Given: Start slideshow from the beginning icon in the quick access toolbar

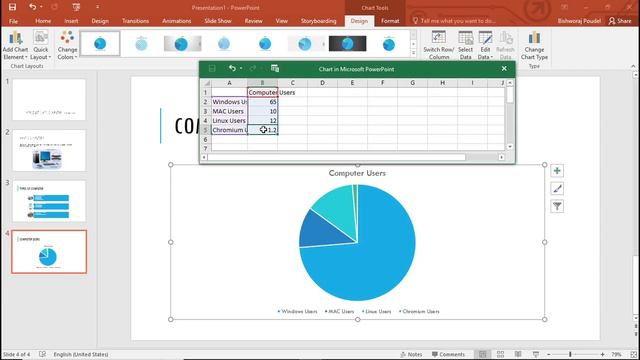Looking at the screenshot, I should tap(76, 7).
